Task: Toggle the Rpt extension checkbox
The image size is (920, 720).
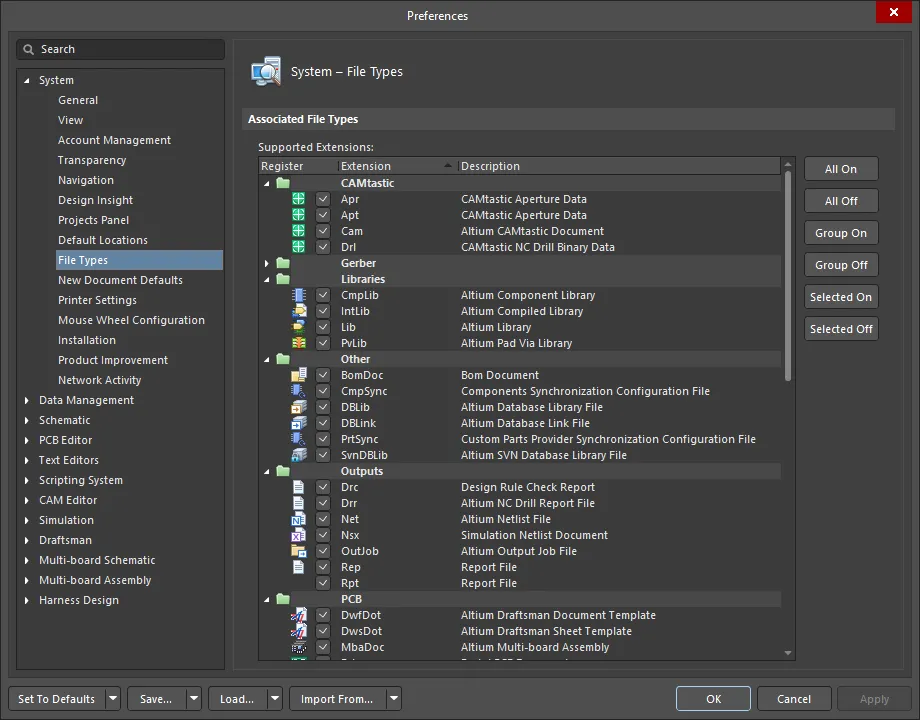Action: click(x=323, y=583)
